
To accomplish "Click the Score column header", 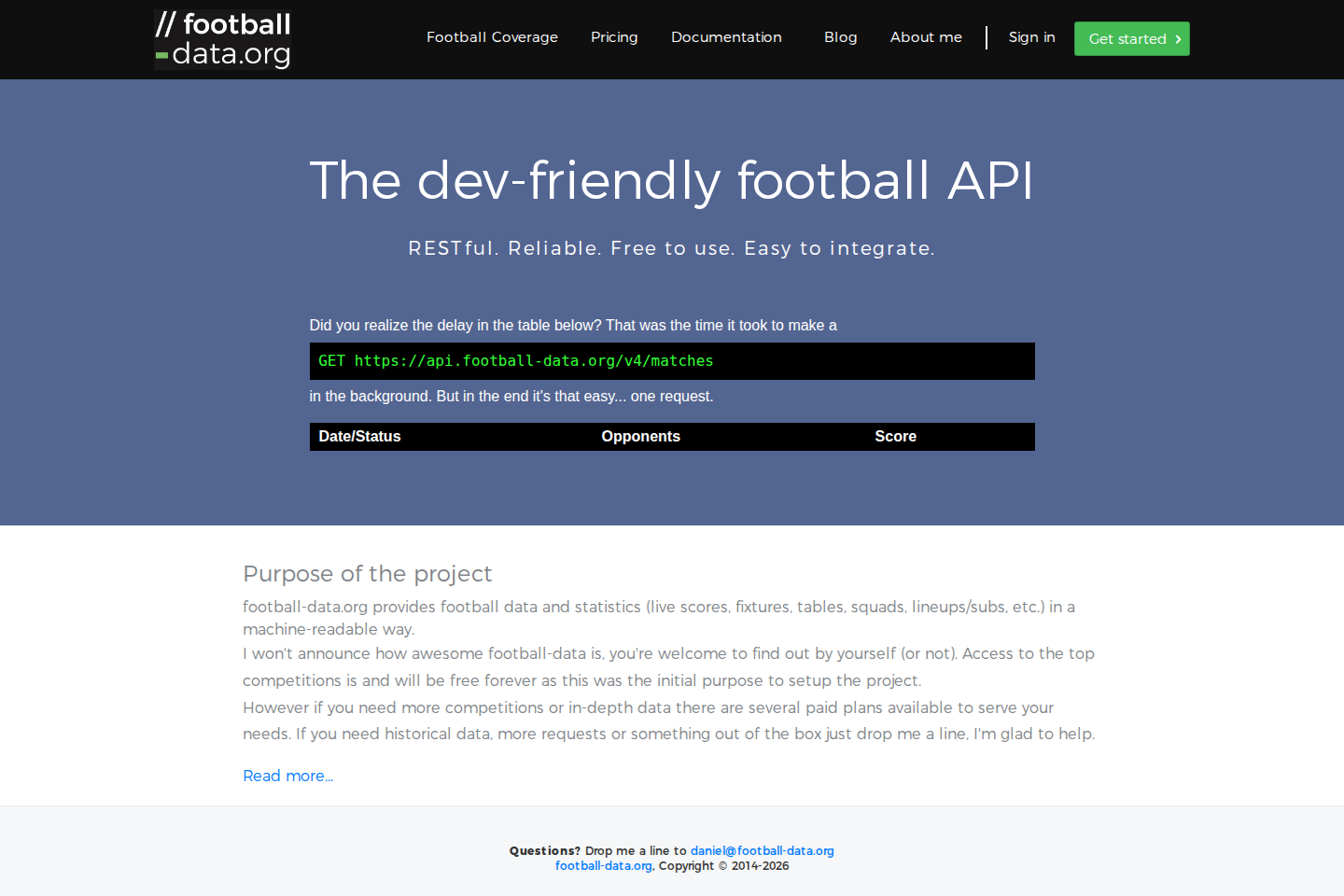I will coord(895,437).
